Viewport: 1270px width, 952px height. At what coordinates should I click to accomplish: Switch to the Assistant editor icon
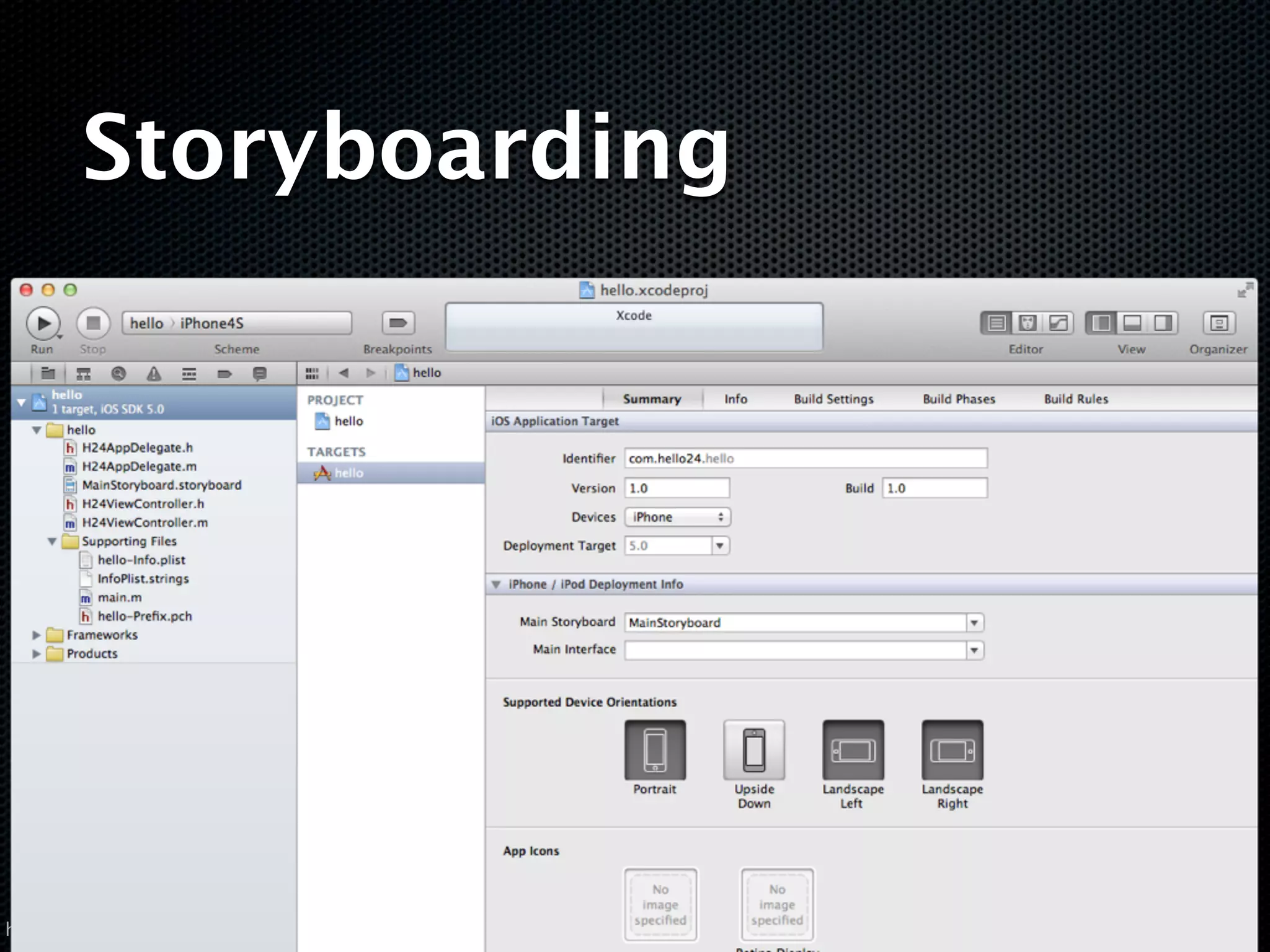click(1028, 323)
